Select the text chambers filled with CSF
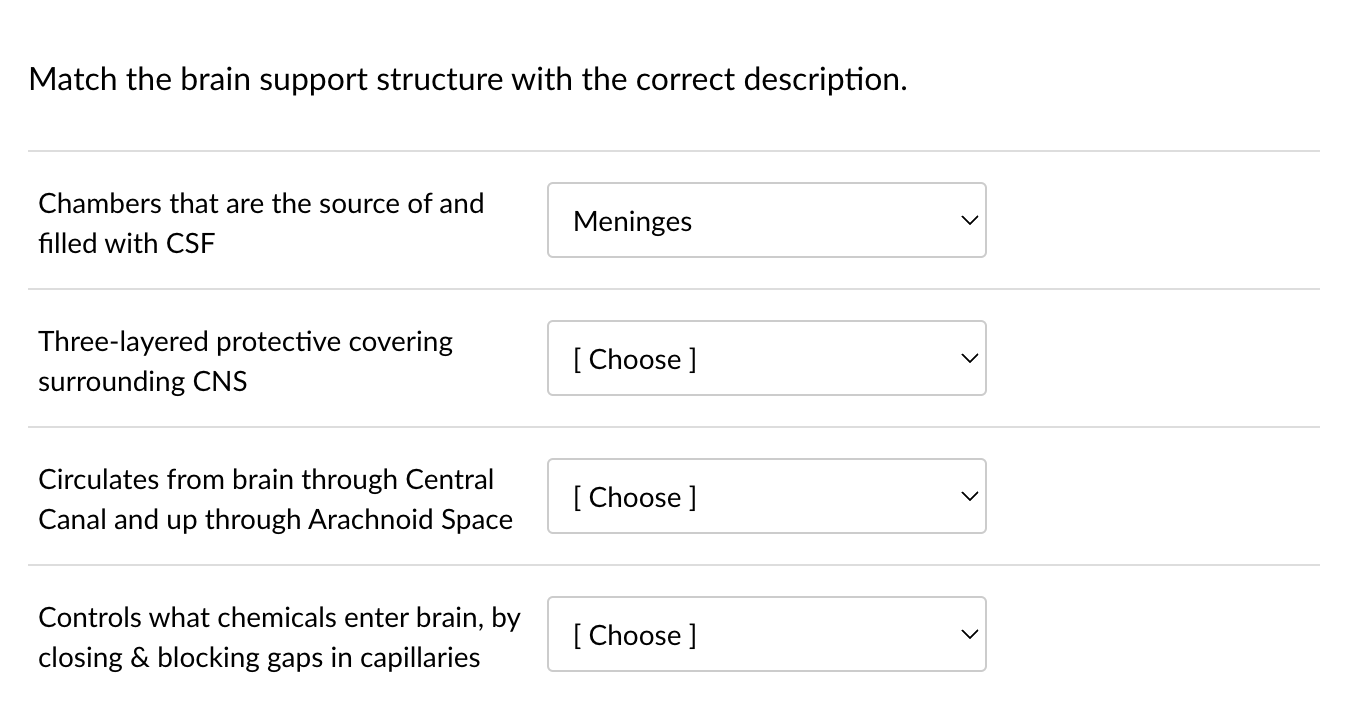The image size is (1350, 728). (x=260, y=222)
